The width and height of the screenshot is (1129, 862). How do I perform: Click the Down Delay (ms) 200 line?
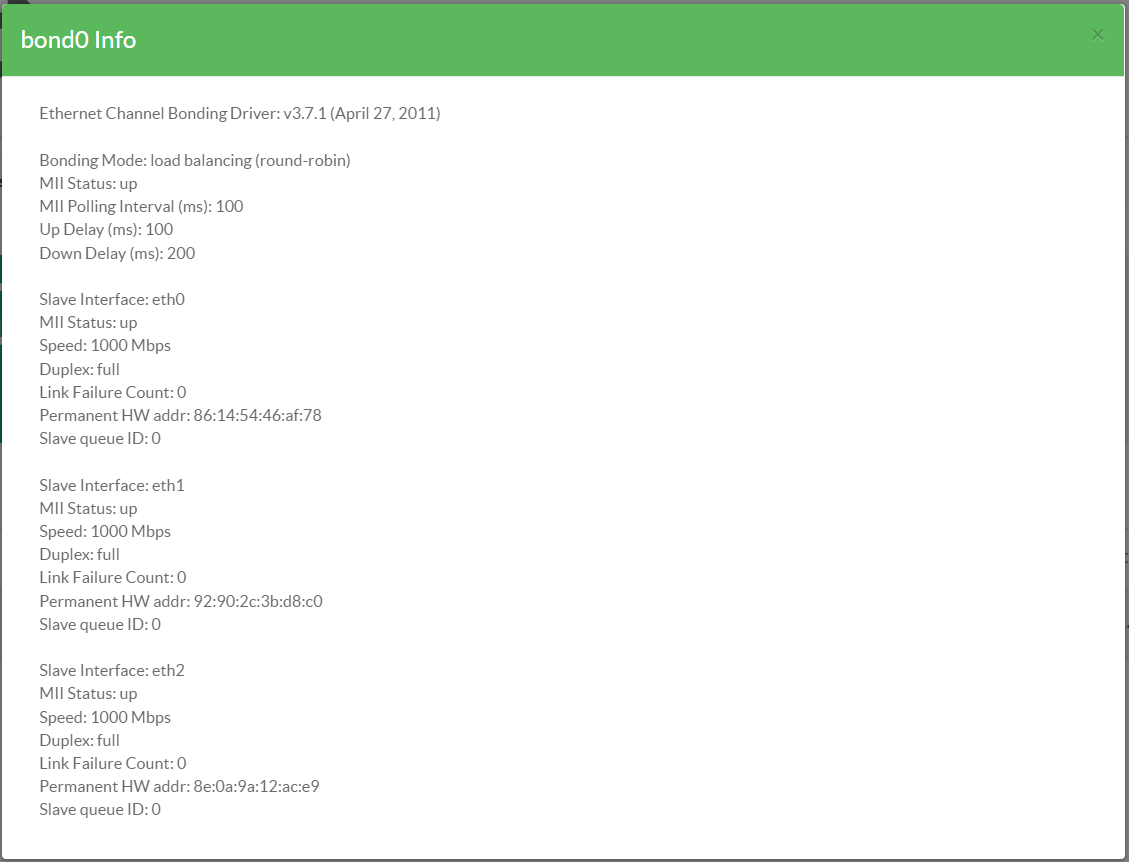117,253
